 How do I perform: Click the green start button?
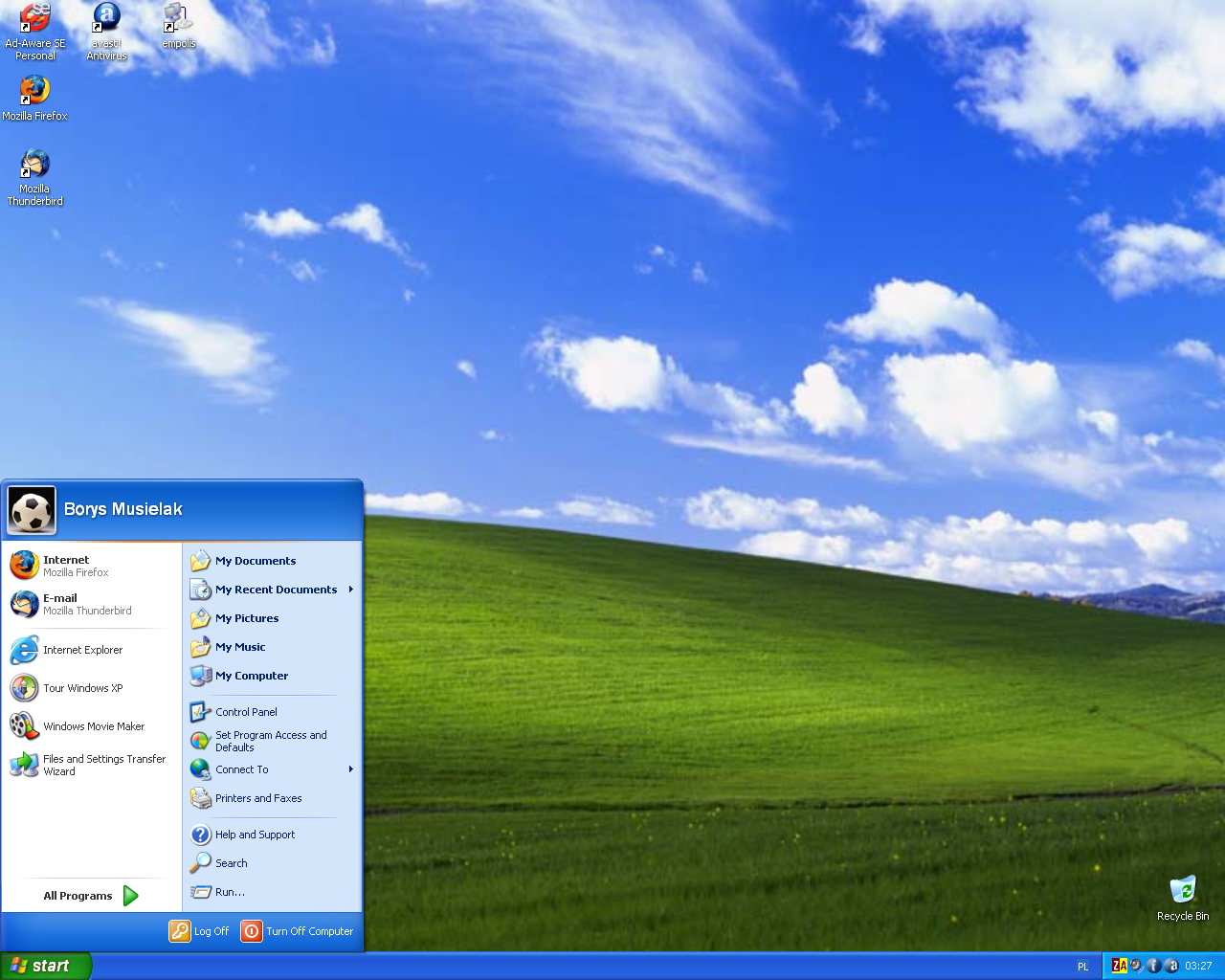tap(46, 966)
